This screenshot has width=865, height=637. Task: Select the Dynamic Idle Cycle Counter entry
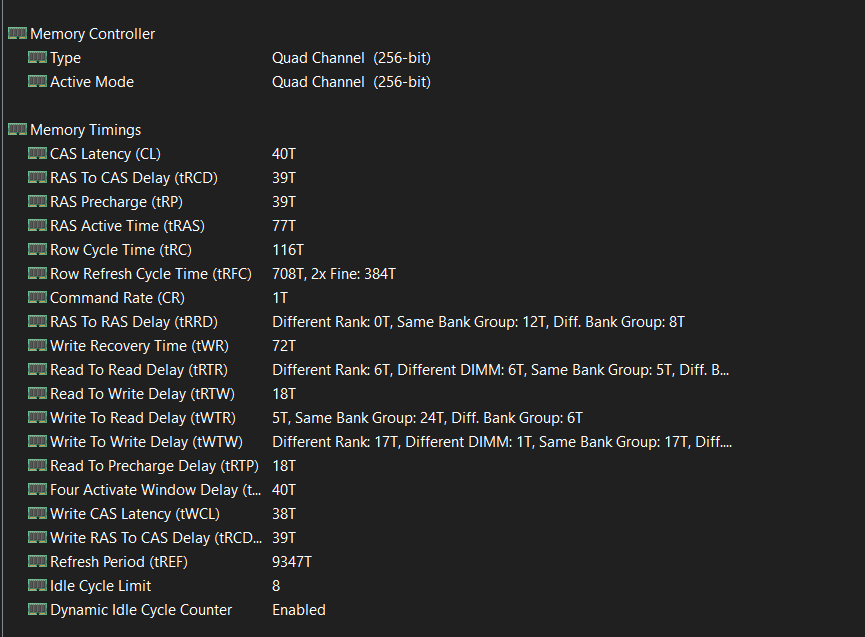click(432, 609)
